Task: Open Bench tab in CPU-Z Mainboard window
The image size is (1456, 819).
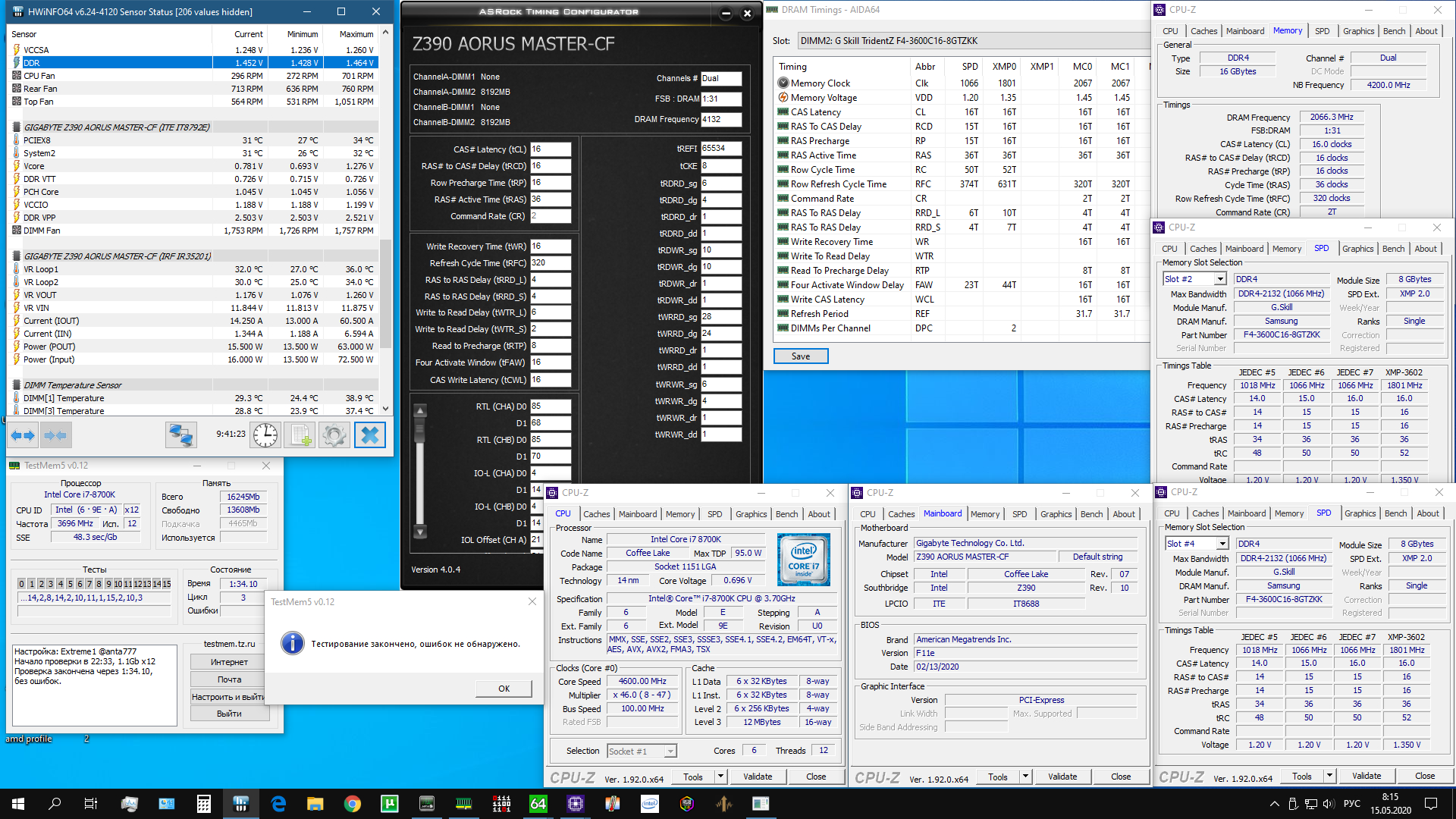Action: click(1091, 514)
